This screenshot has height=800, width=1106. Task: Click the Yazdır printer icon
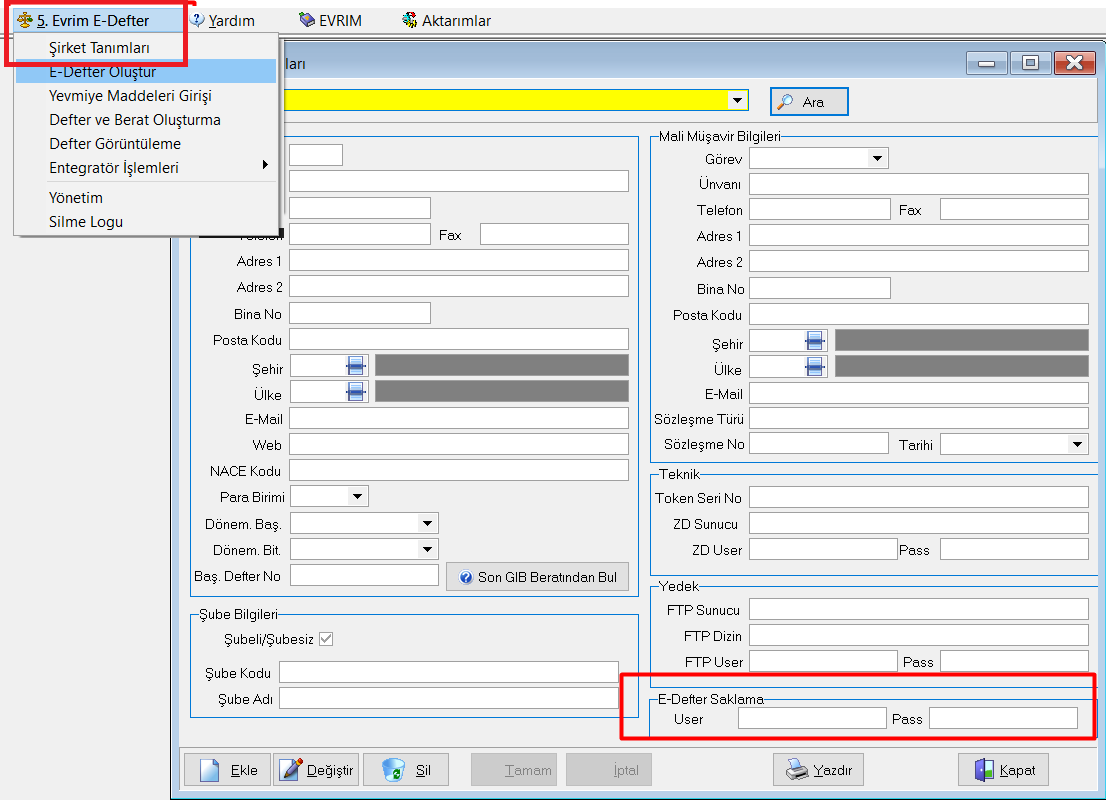point(797,770)
